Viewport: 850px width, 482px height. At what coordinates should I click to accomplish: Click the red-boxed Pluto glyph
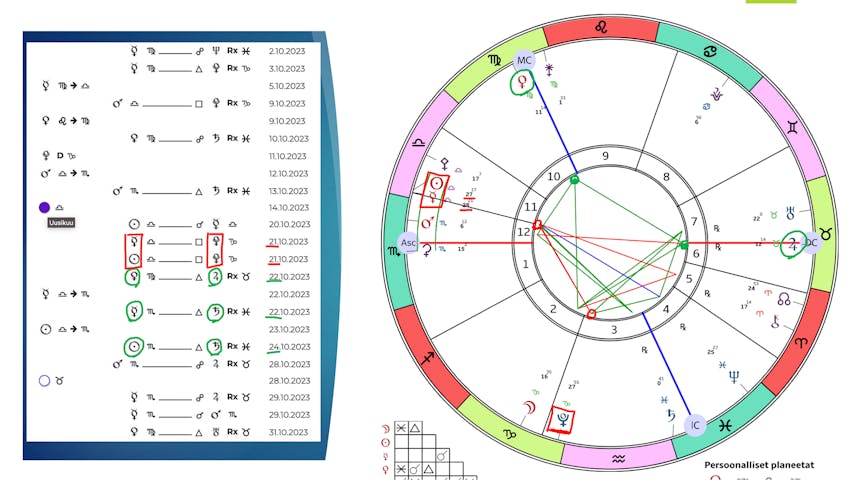tap(563, 413)
